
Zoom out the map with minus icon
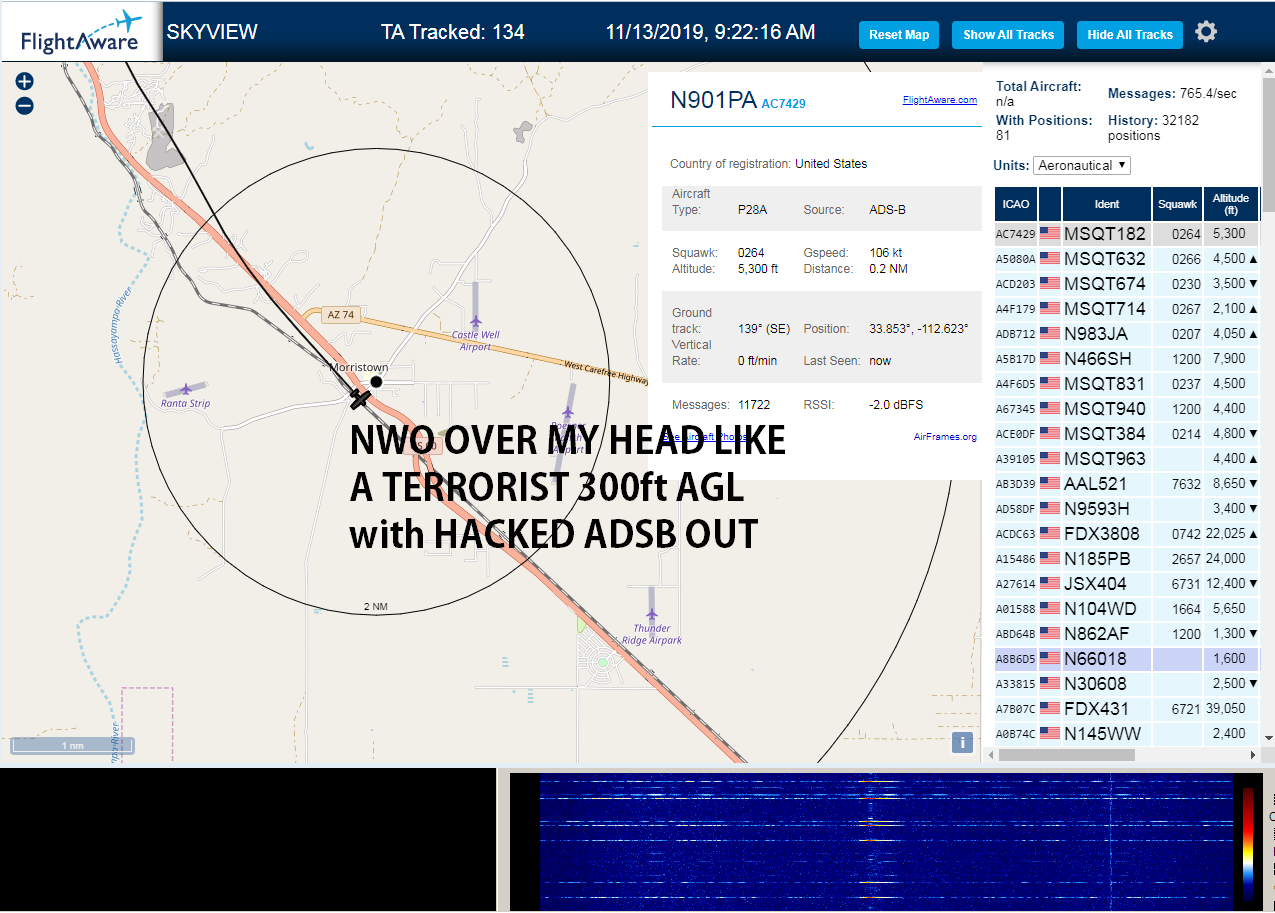point(25,105)
